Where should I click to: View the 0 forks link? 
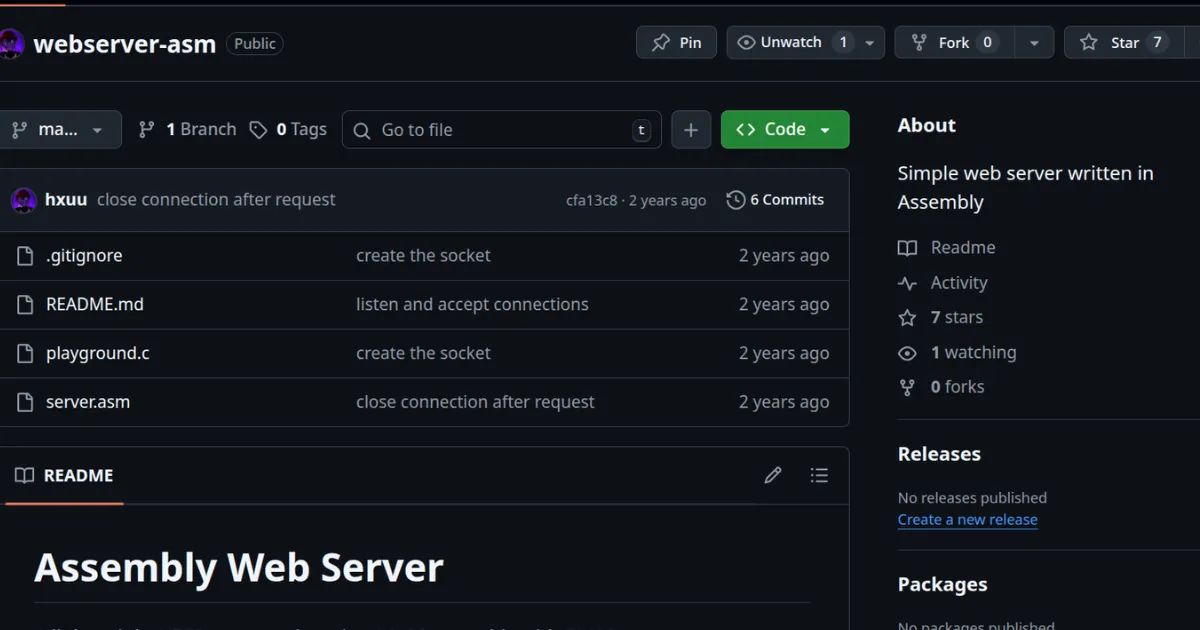coord(957,387)
